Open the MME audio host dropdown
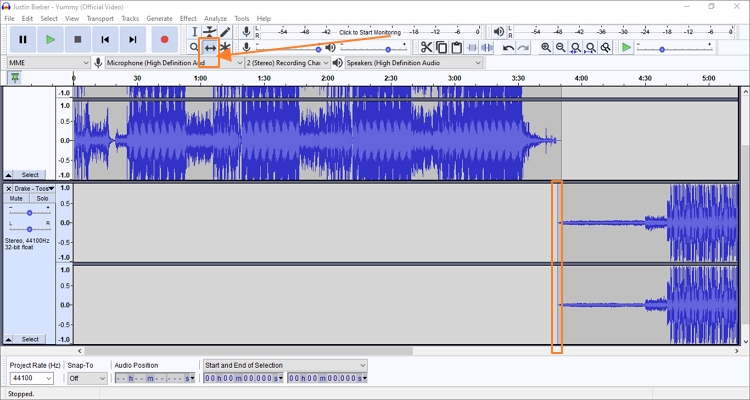Viewport: 750px width, 400px height. pos(49,63)
